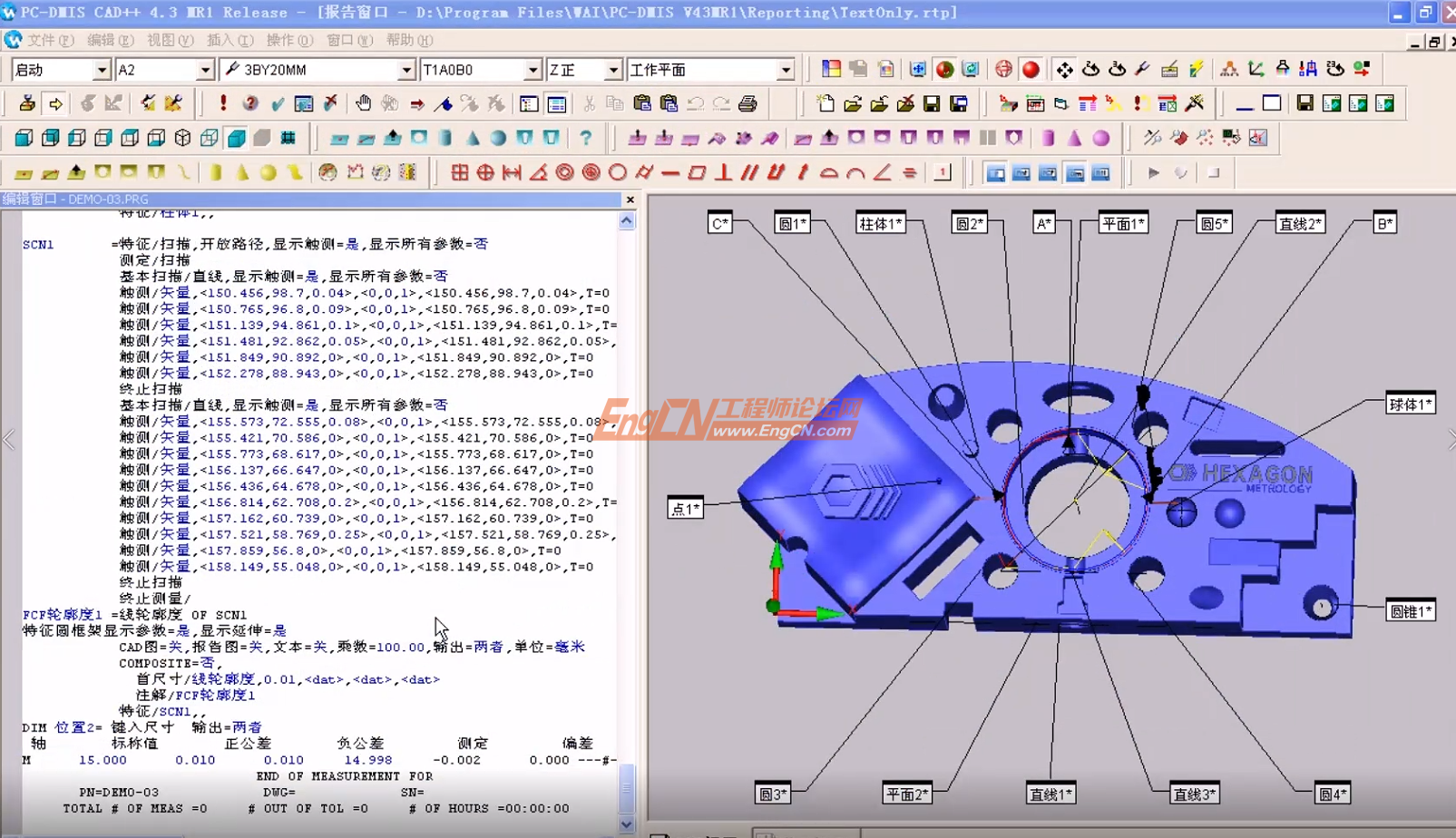Click the stop execution square button
This screenshot has height=838, width=1456.
click(1214, 172)
